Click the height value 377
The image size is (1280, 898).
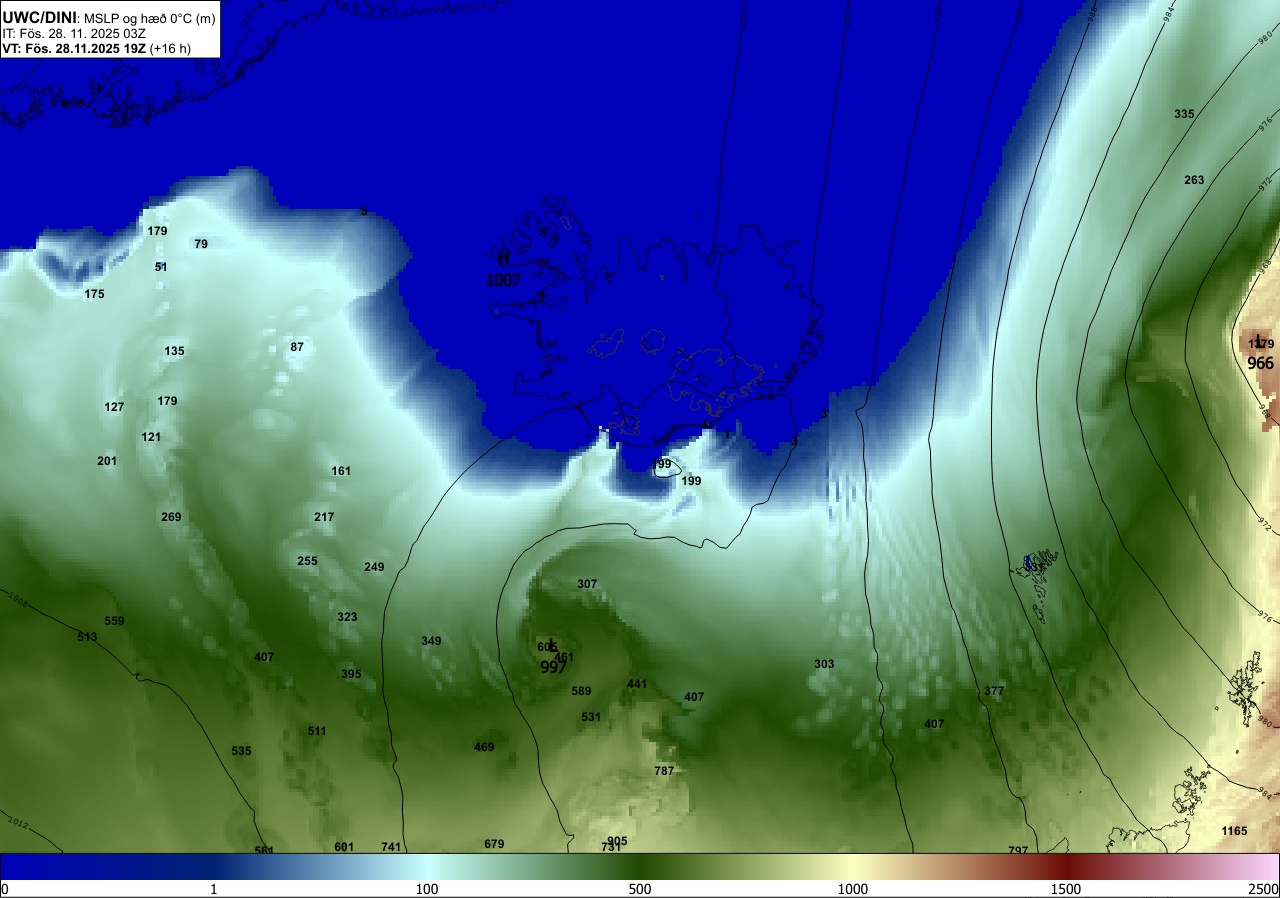(x=994, y=691)
